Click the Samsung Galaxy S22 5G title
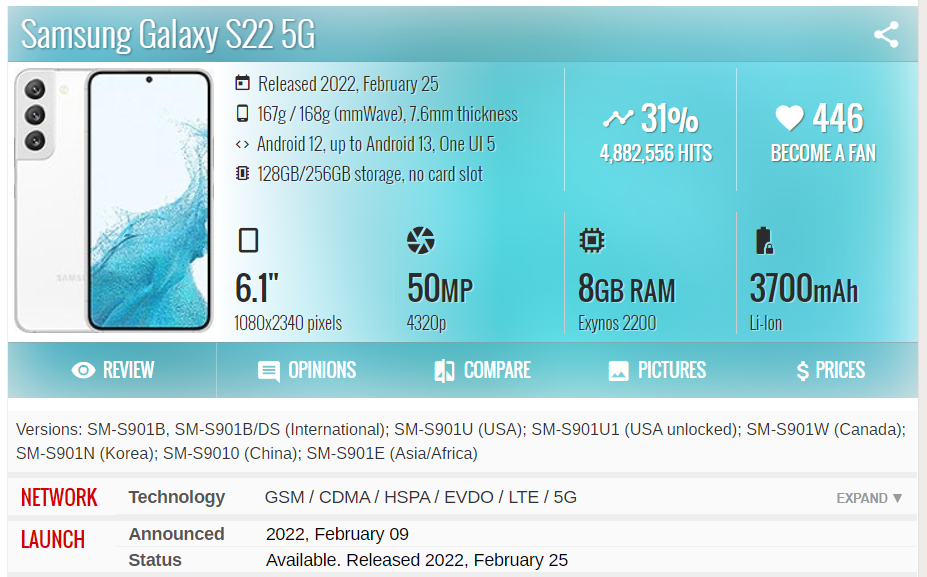Viewport: 927px width, 577px height. (x=168, y=34)
